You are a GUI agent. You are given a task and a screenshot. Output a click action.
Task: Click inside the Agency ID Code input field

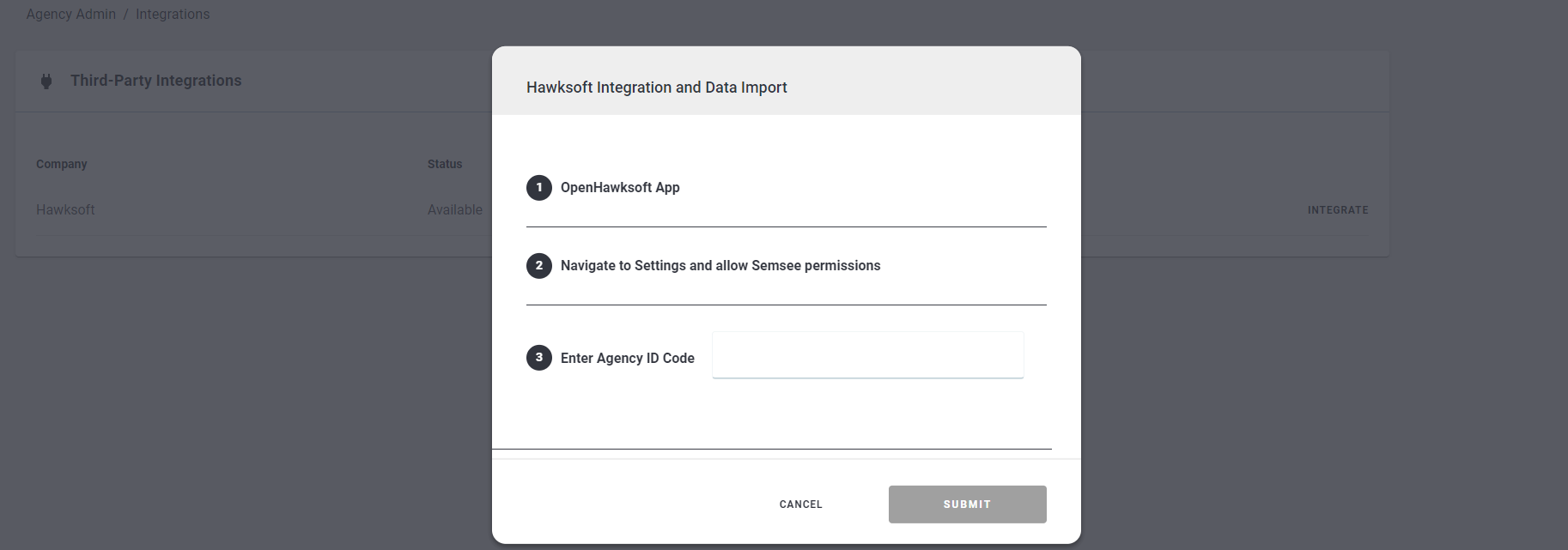(866, 354)
